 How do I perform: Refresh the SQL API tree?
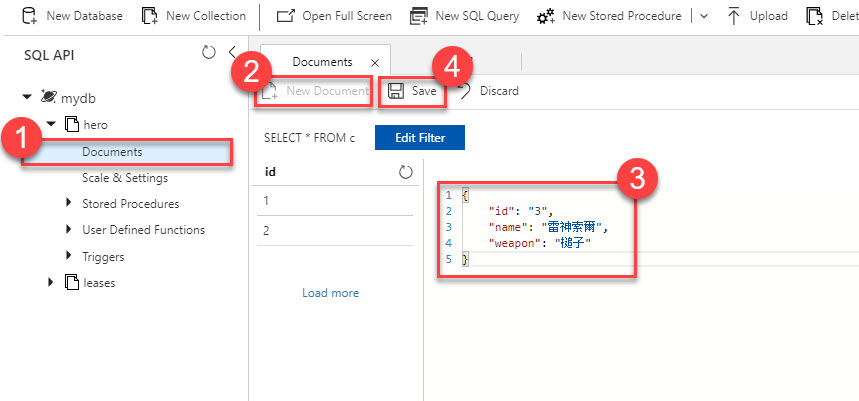[208, 52]
